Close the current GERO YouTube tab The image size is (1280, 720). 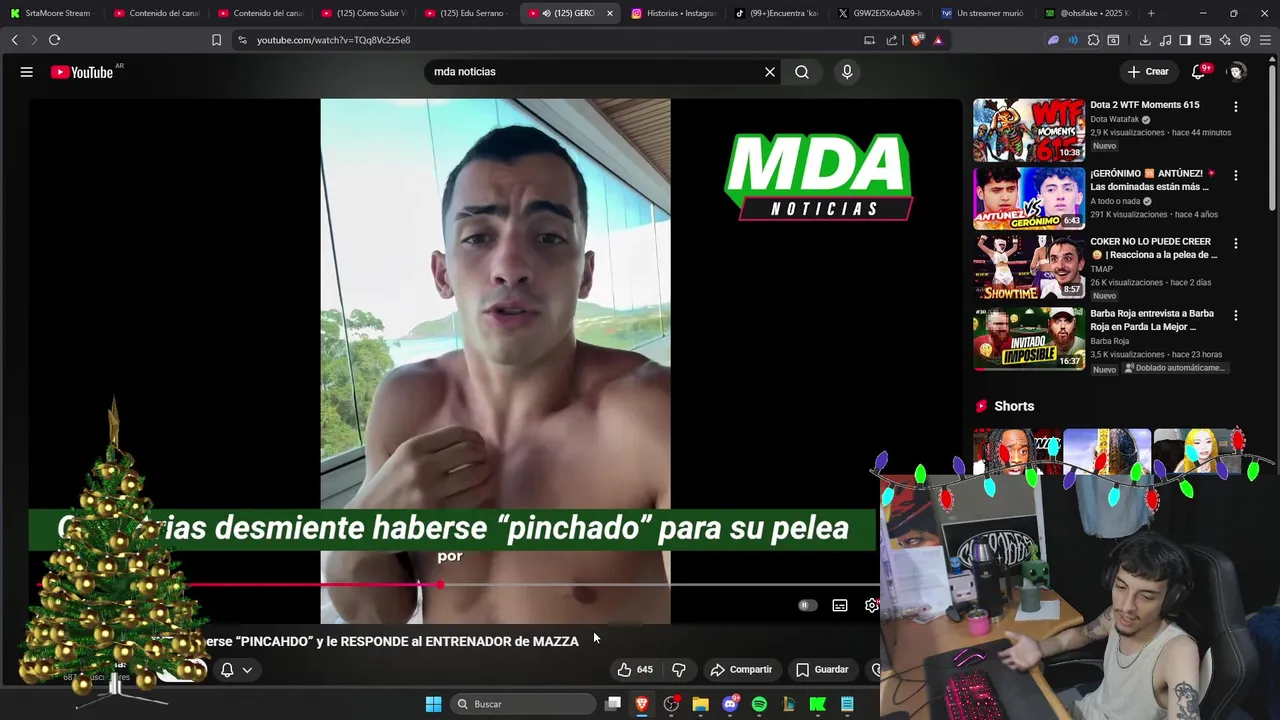(610, 13)
